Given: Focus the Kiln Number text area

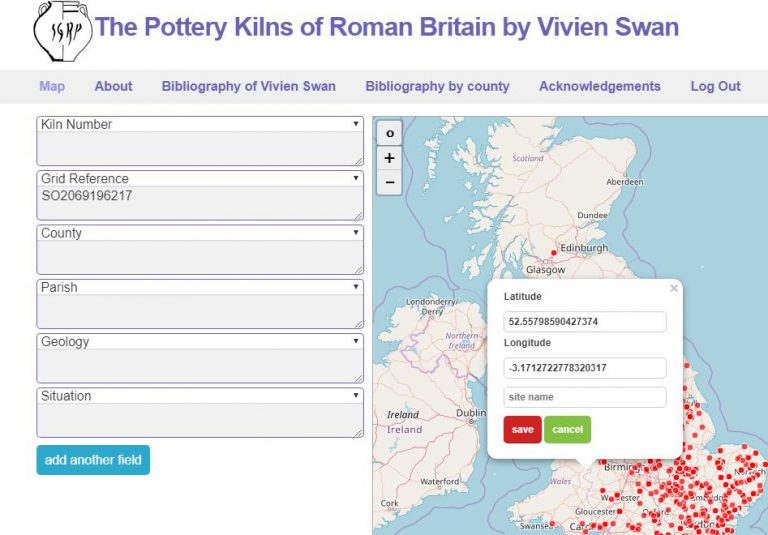Looking at the screenshot, I should [200, 148].
